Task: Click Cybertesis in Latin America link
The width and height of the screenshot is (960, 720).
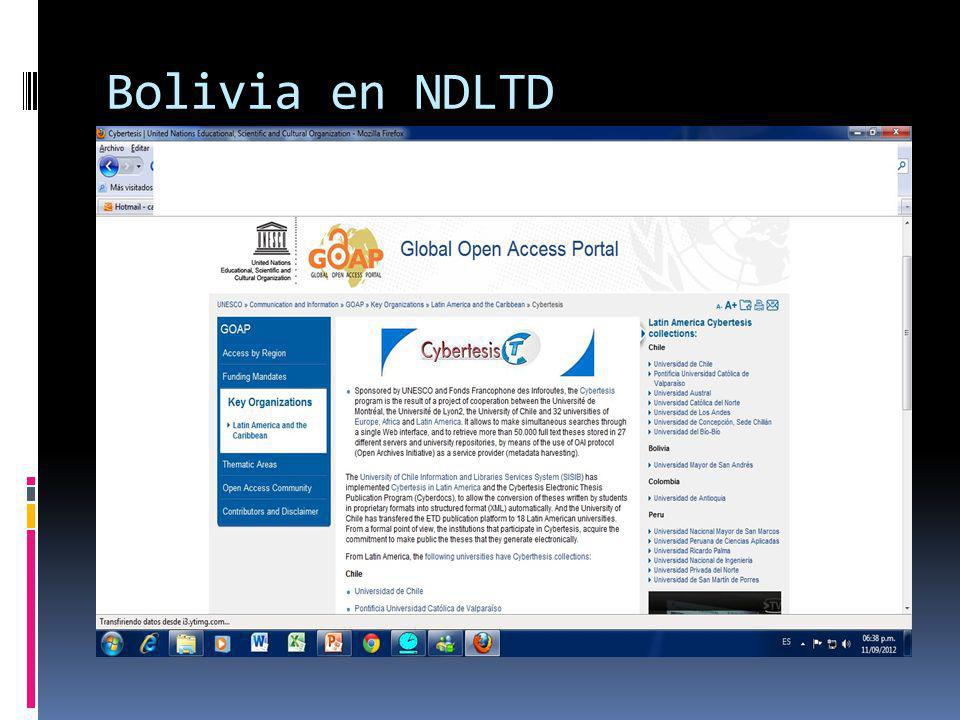Action: click(x=435, y=487)
